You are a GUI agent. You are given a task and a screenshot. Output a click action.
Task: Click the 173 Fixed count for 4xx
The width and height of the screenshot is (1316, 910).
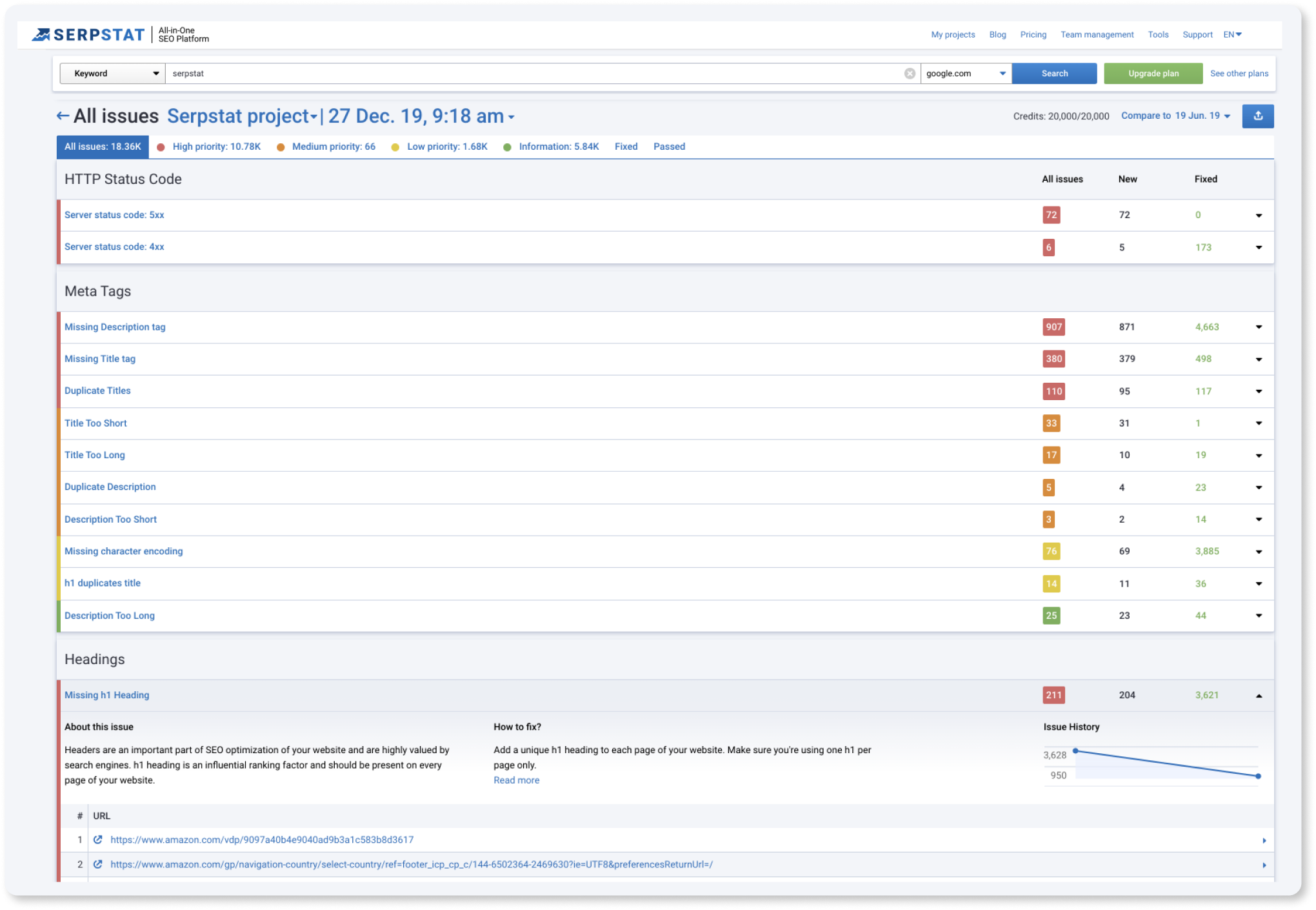pos(1203,247)
